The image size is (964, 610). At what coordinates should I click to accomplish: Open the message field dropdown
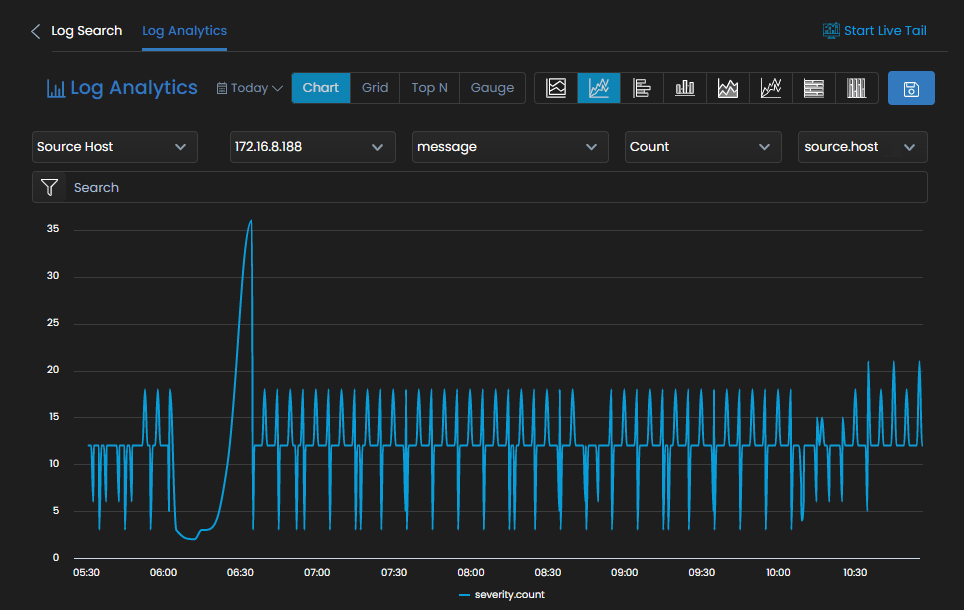(x=510, y=147)
